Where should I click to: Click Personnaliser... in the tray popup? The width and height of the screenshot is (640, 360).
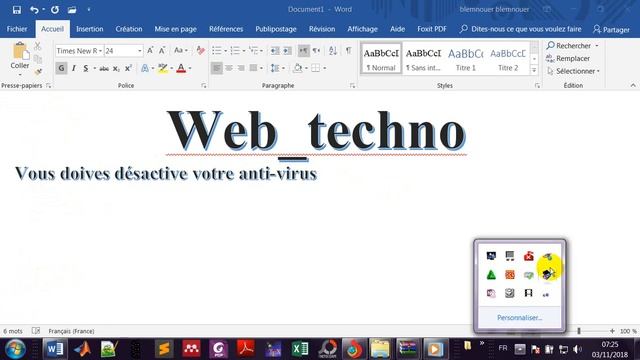click(519, 318)
